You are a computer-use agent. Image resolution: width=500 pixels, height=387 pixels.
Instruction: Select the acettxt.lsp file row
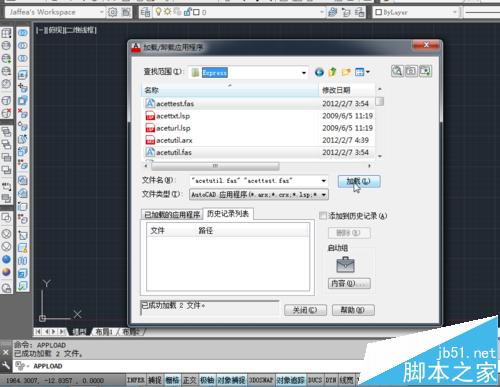(x=259, y=116)
